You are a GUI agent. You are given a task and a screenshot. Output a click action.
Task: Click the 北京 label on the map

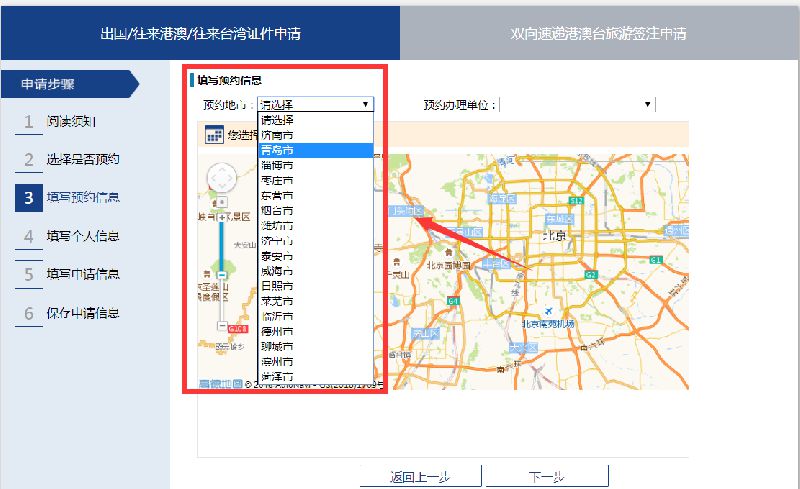(x=554, y=236)
